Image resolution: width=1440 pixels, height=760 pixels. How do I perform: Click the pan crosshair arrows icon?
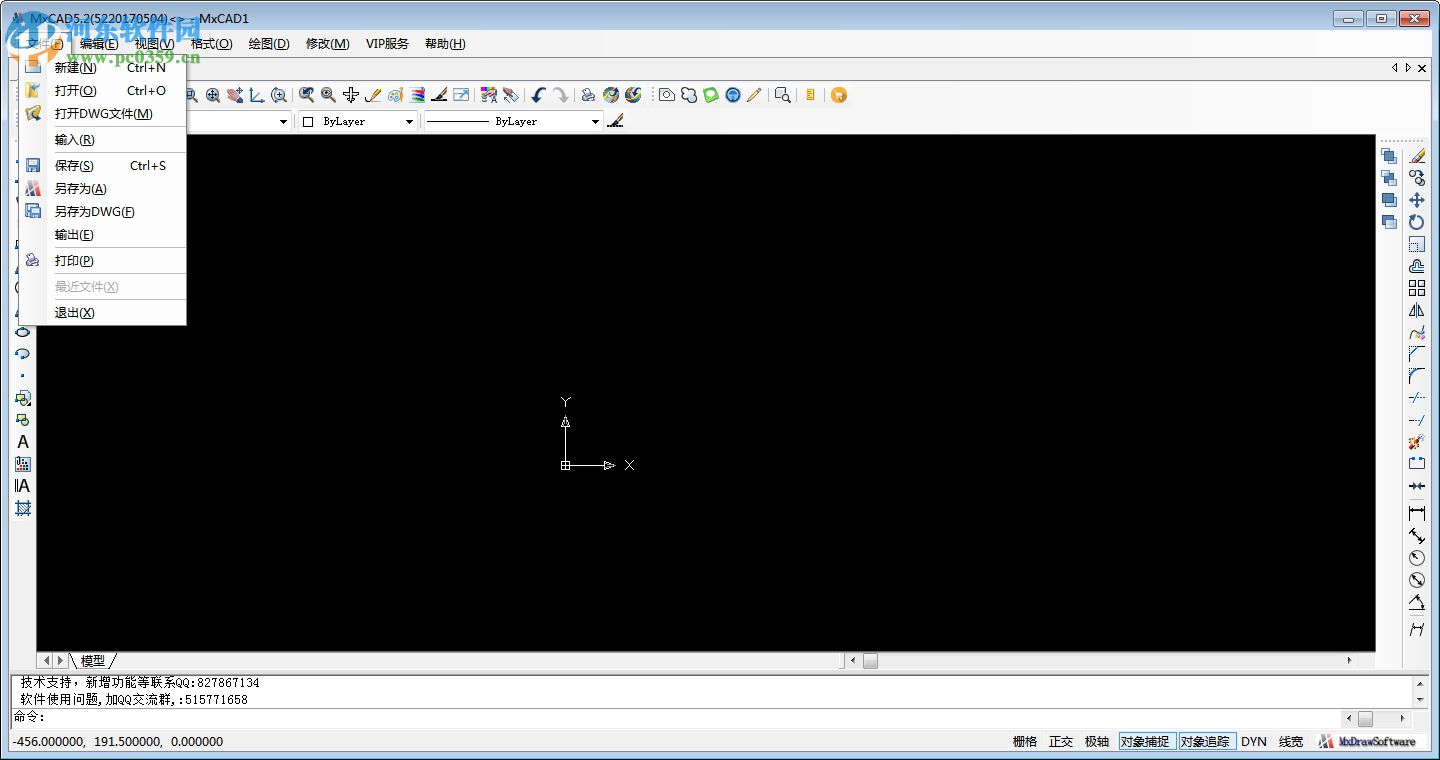click(x=351, y=95)
